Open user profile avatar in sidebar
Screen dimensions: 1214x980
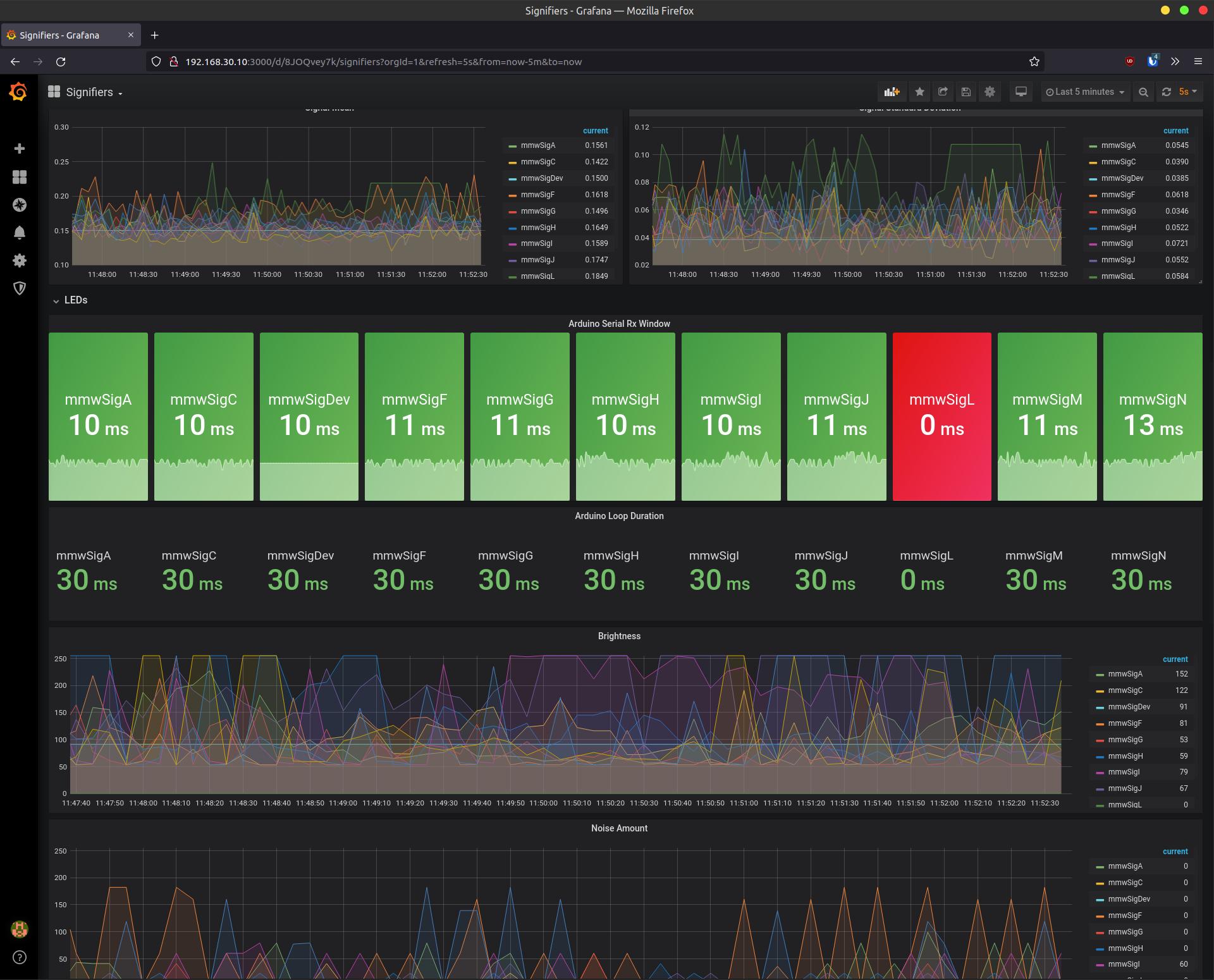click(x=20, y=929)
